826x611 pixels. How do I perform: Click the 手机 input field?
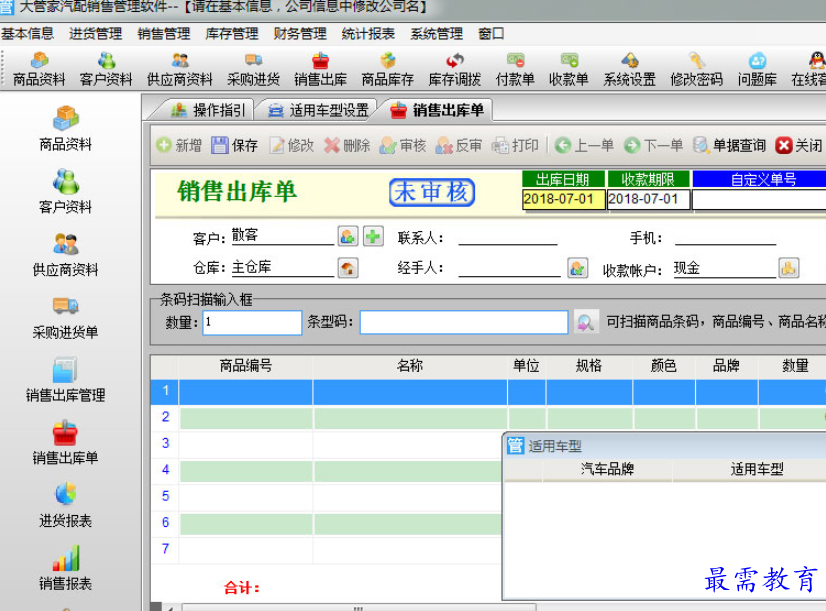[x=725, y=237]
